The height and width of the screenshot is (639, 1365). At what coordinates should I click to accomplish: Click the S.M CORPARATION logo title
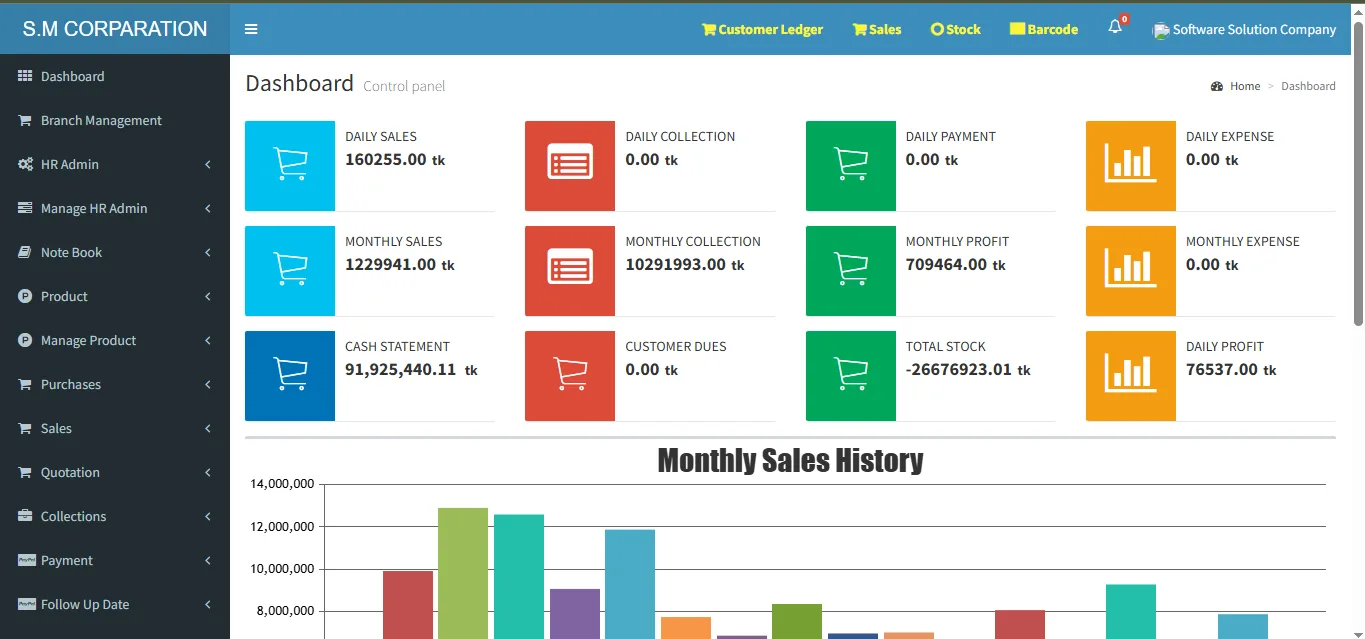115,29
